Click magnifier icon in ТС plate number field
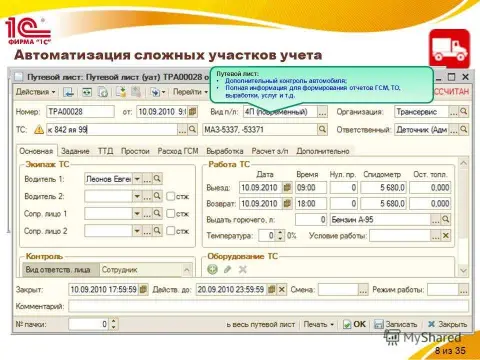This screenshot has width=480, height=360. (192, 129)
